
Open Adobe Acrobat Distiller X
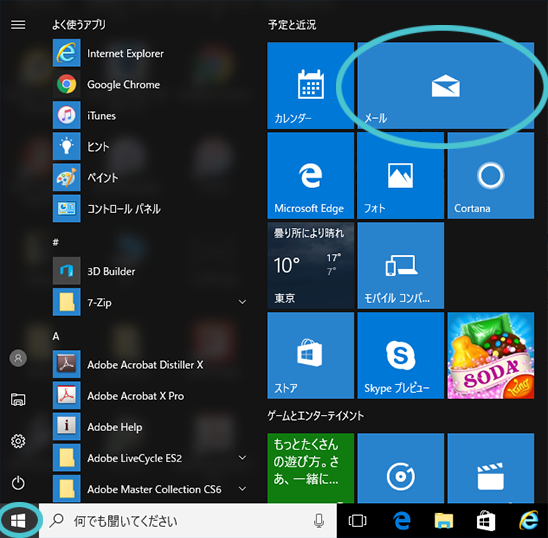150,365
